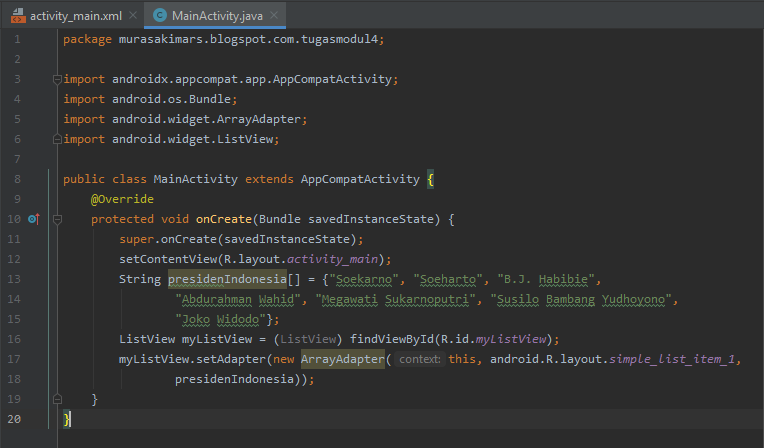Viewport: 764px width, 448px height.
Task: Click line number 20 in the gutter
Action: 14,419
